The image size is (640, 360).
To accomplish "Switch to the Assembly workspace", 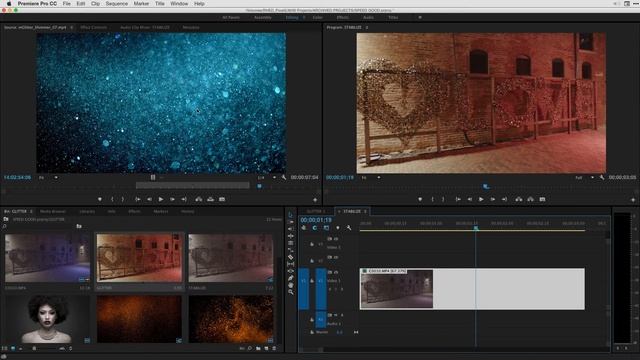I will click(263, 18).
